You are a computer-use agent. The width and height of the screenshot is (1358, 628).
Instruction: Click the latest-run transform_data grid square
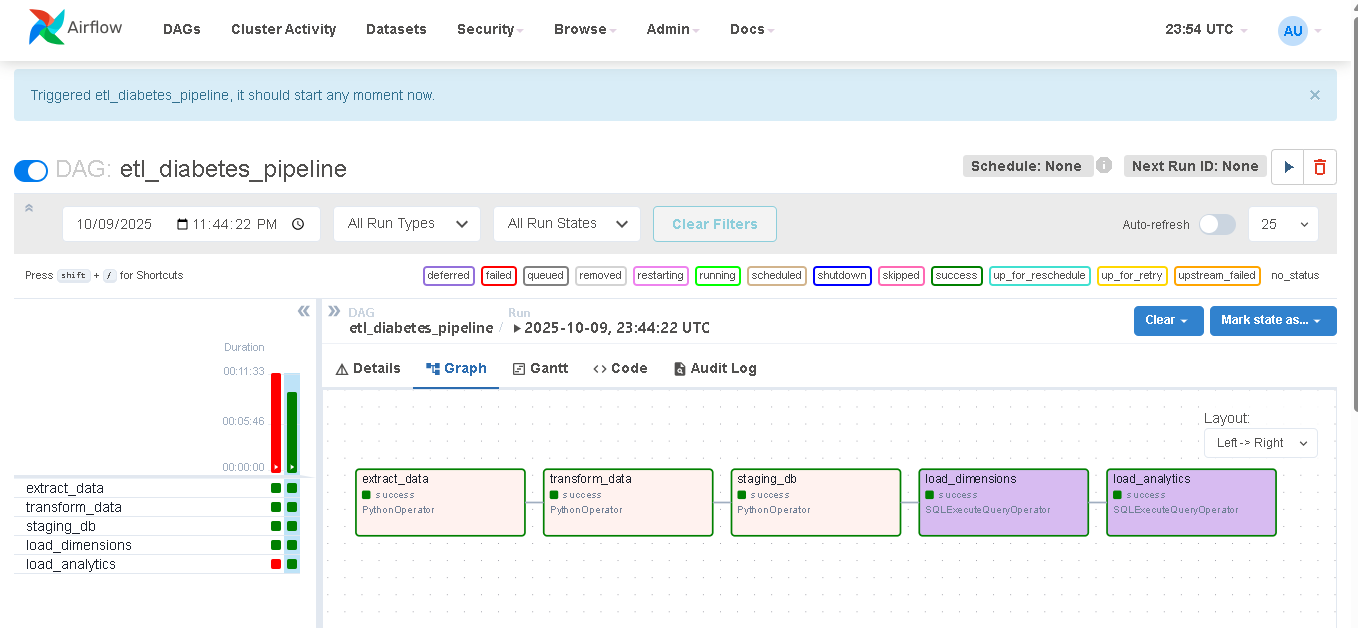[x=292, y=507]
